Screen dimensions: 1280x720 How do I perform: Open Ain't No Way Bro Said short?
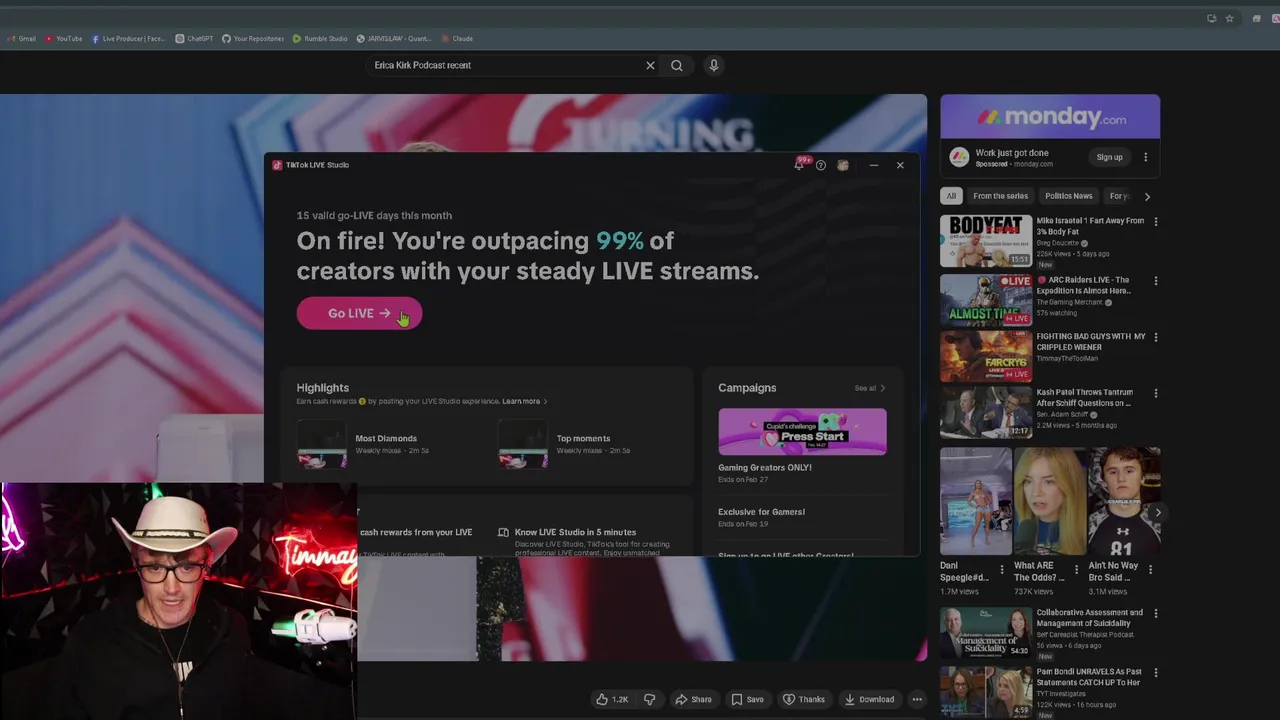click(1124, 501)
